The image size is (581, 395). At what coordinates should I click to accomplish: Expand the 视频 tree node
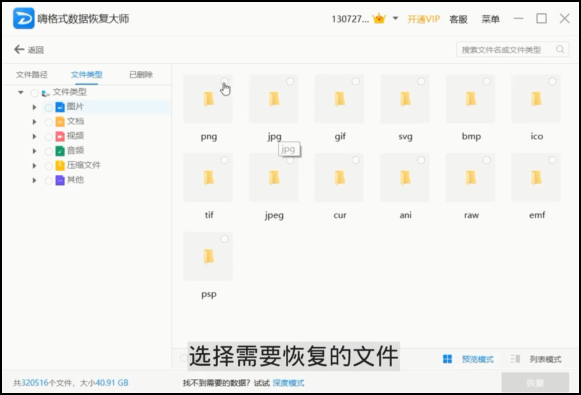point(34,136)
